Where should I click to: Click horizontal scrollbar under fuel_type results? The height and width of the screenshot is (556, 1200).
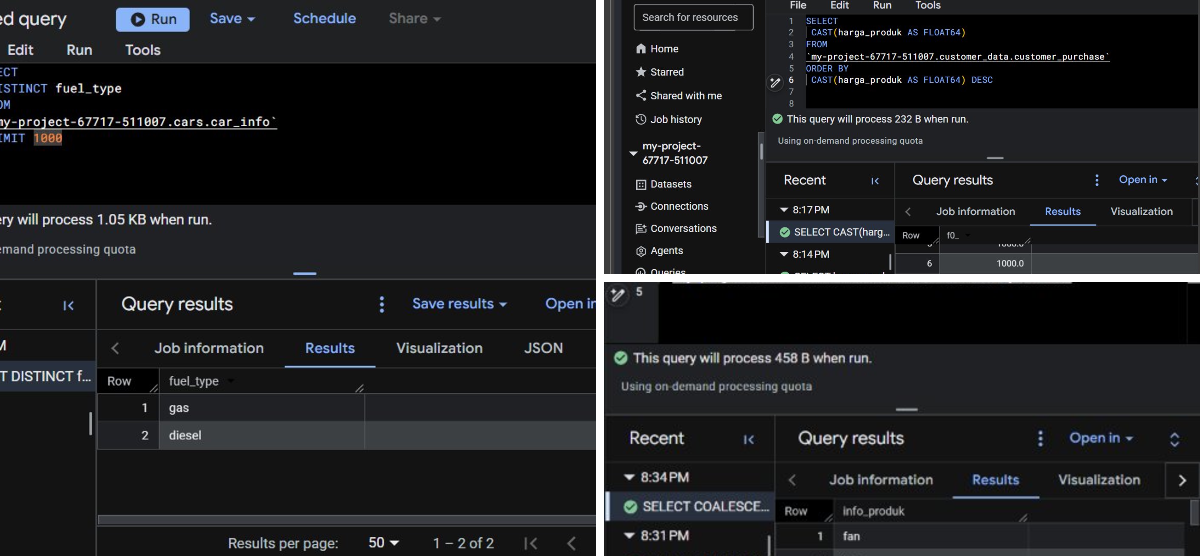[x=345, y=520]
